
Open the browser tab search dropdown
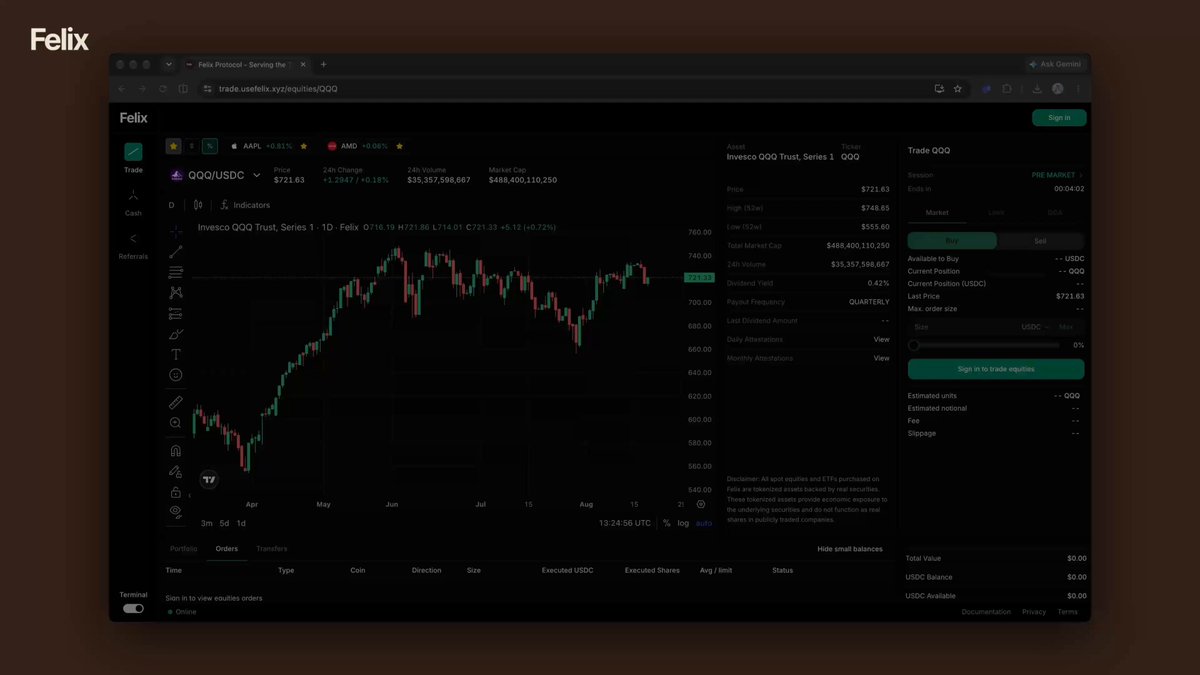coord(169,64)
